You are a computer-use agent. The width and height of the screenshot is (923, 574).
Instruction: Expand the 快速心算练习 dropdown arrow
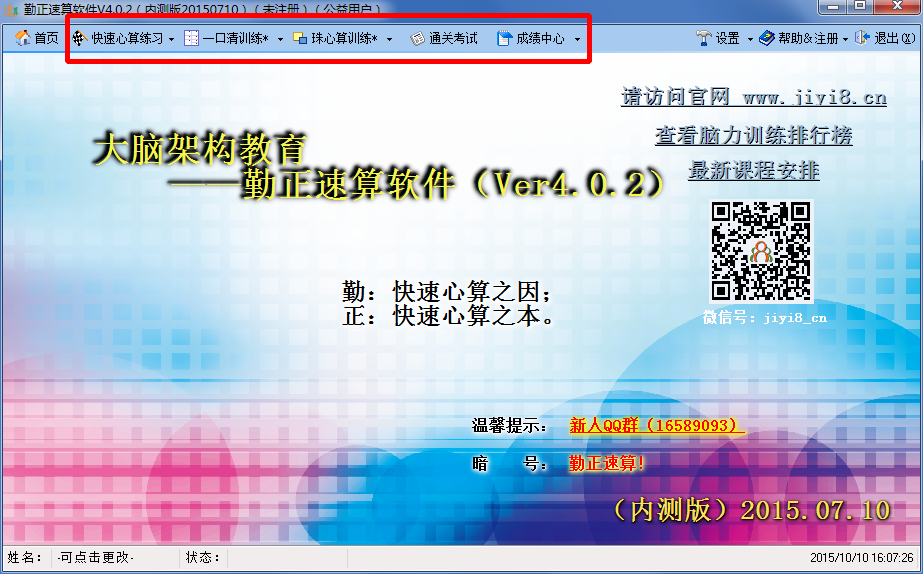coord(171,39)
